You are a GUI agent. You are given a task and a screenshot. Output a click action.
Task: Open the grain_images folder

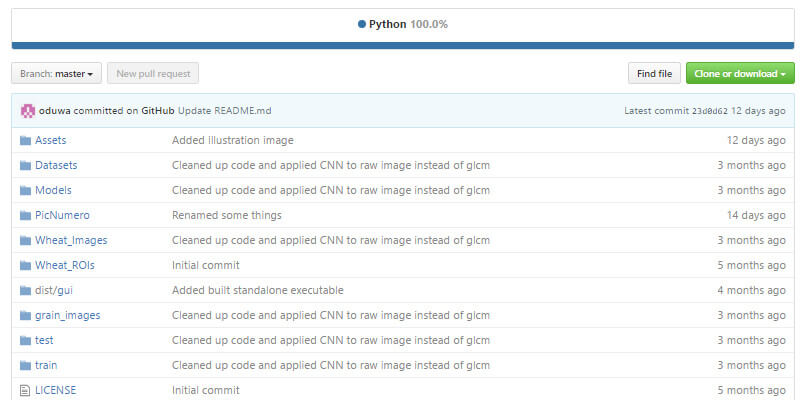(x=67, y=315)
